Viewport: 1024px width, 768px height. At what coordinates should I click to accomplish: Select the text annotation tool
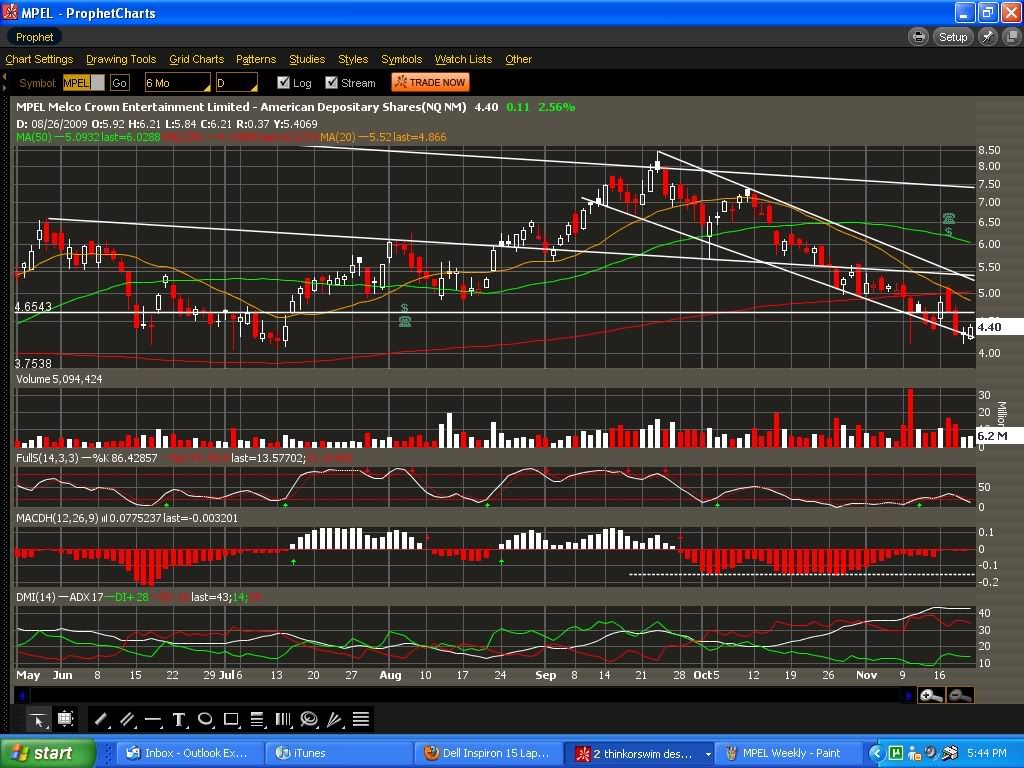click(x=179, y=720)
